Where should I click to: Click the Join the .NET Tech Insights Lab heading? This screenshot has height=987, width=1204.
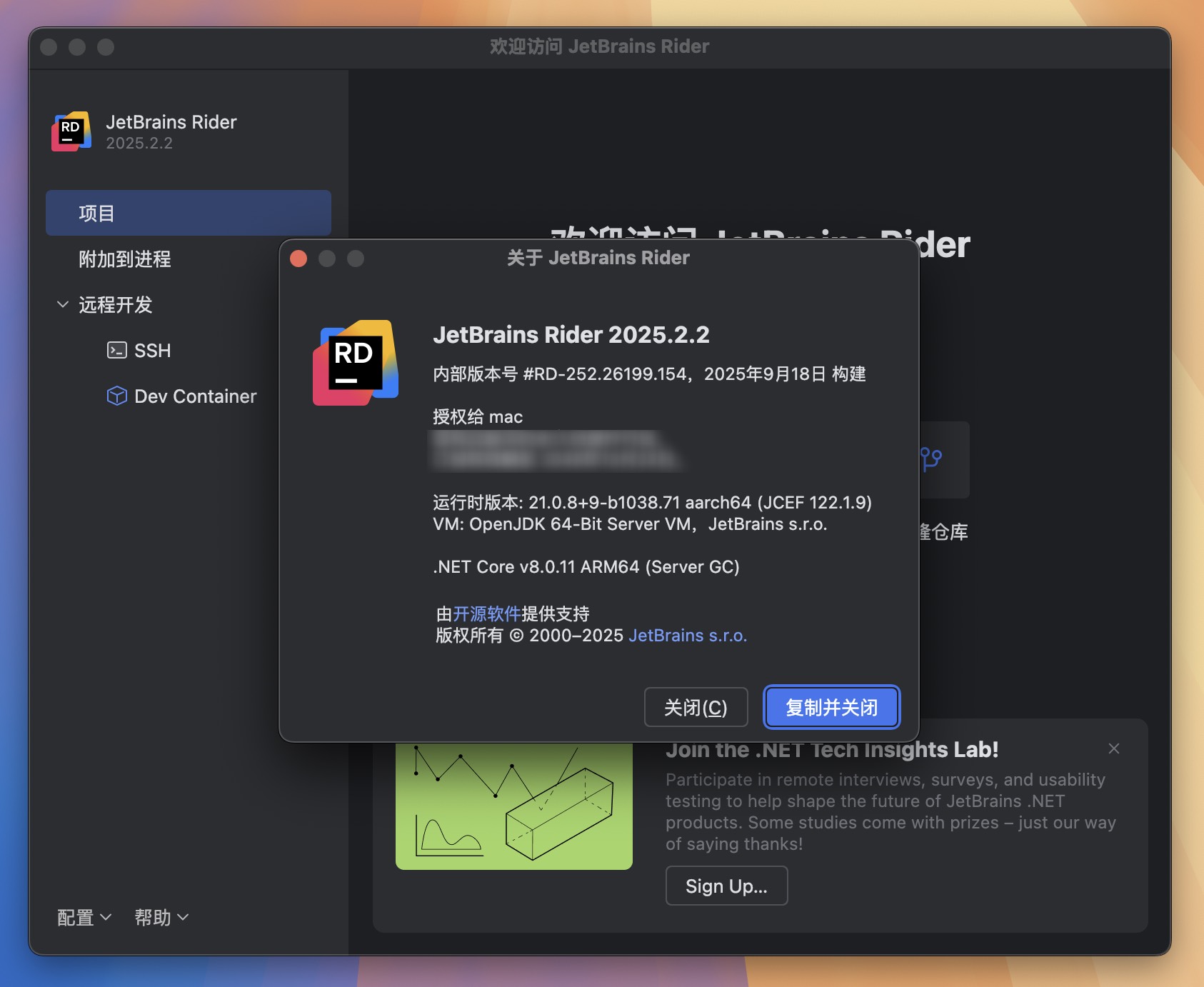(x=832, y=749)
